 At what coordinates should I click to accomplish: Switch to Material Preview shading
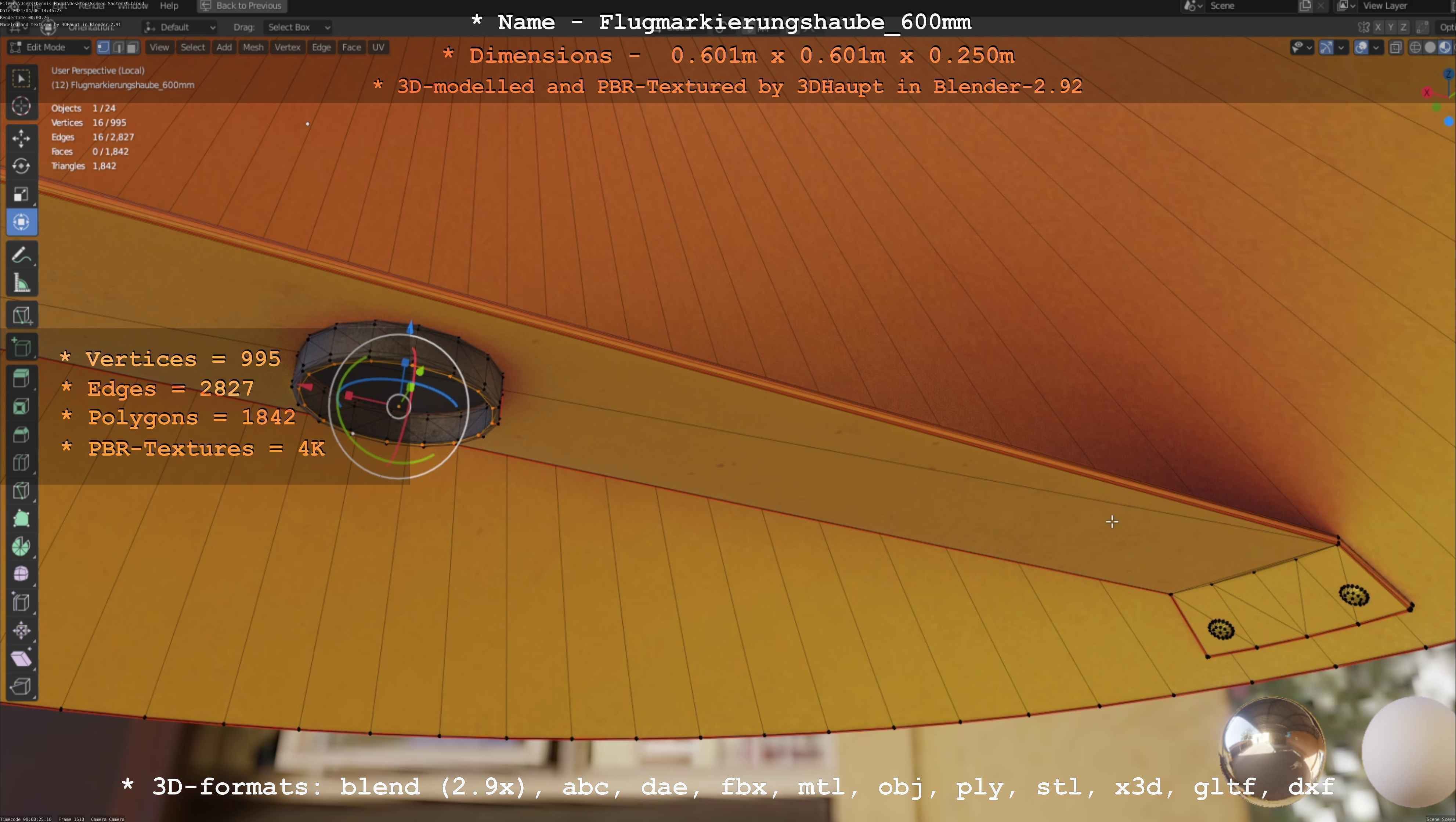click(1445, 47)
